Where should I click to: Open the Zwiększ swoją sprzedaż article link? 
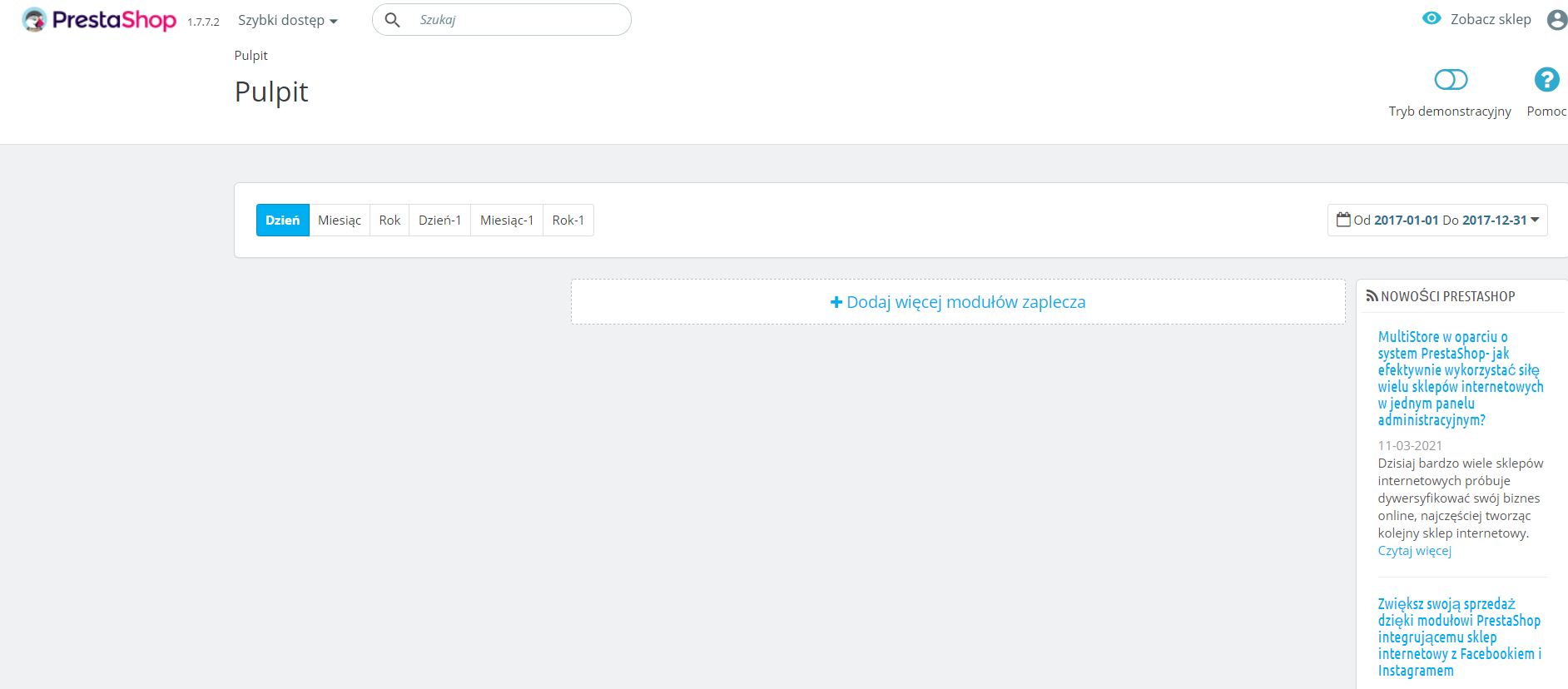[x=1460, y=637]
